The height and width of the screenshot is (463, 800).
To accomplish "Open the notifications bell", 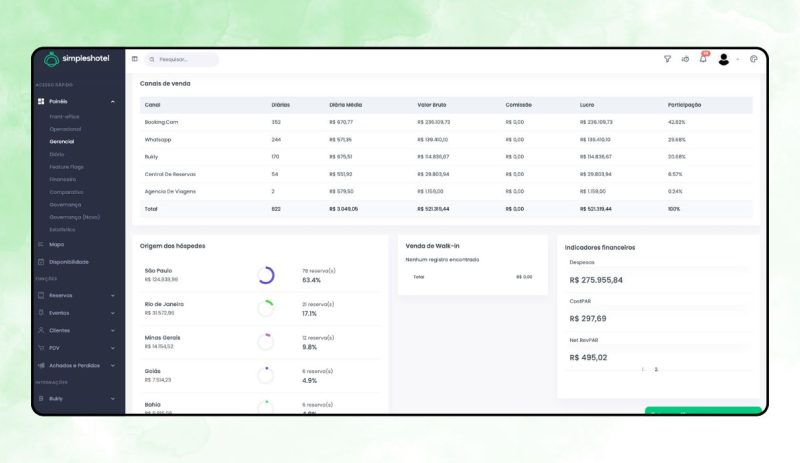I will [702, 59].
